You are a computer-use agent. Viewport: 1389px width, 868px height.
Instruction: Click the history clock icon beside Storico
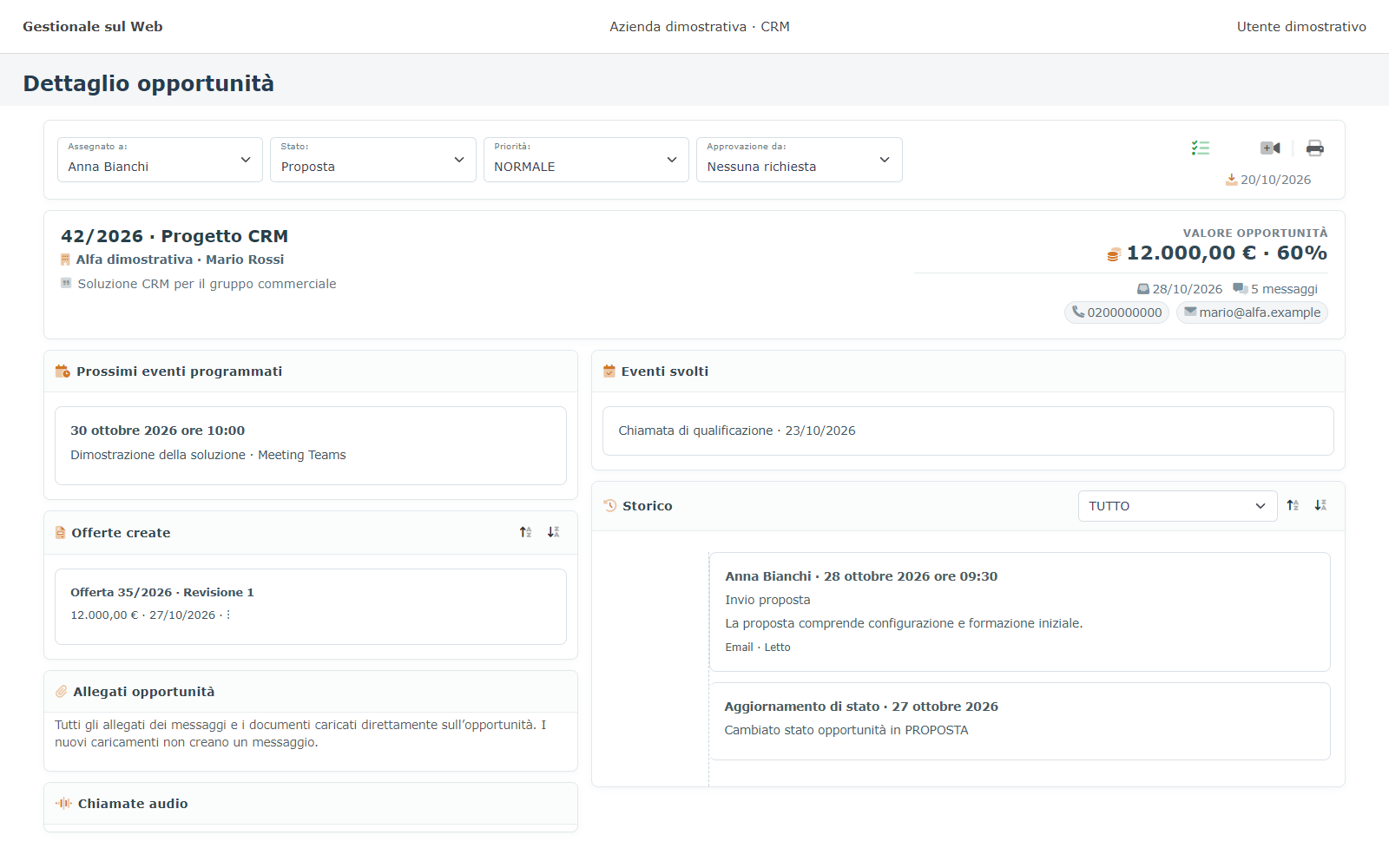point(610,505)
